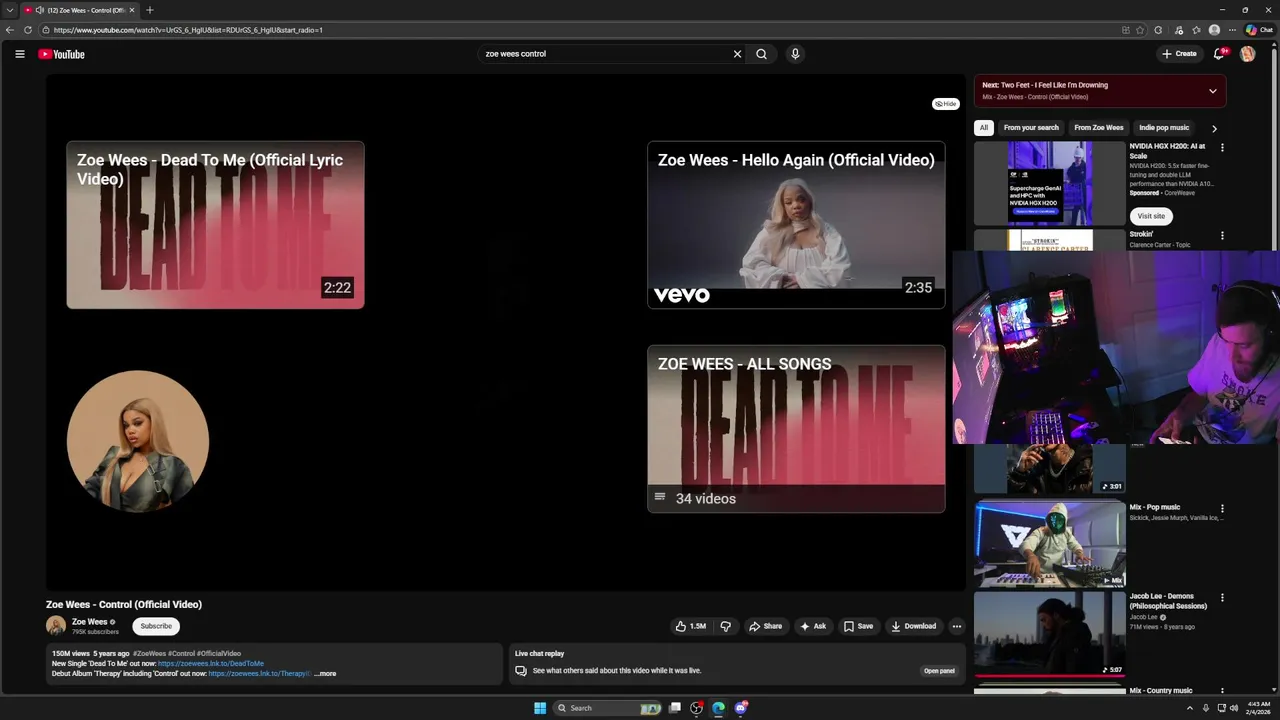Reload the page in the browser
Image resolution: width=1280 pixels, height=720 pixels.
pyautogui.click(x=28, y=30)
